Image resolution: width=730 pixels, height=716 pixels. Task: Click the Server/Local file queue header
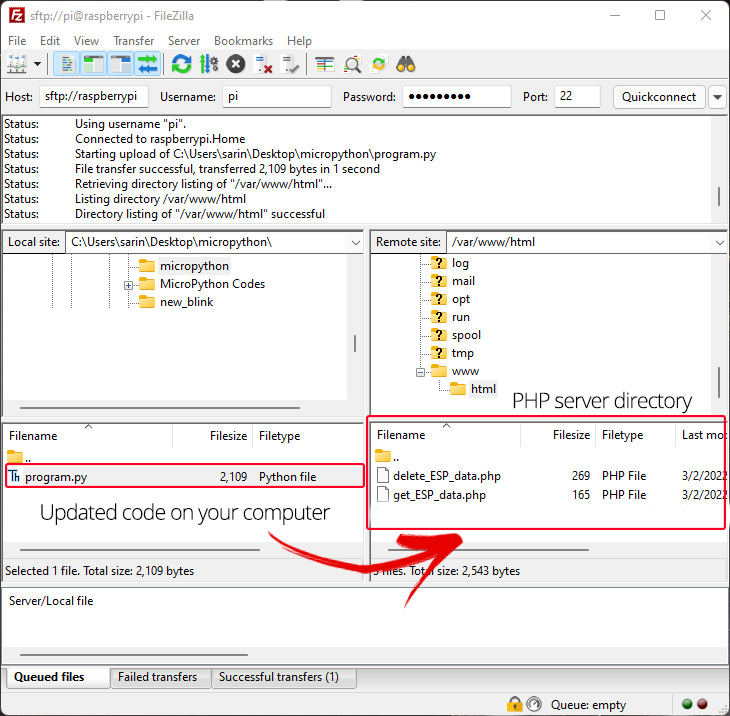pyautogui.click(x=51, y=601)
